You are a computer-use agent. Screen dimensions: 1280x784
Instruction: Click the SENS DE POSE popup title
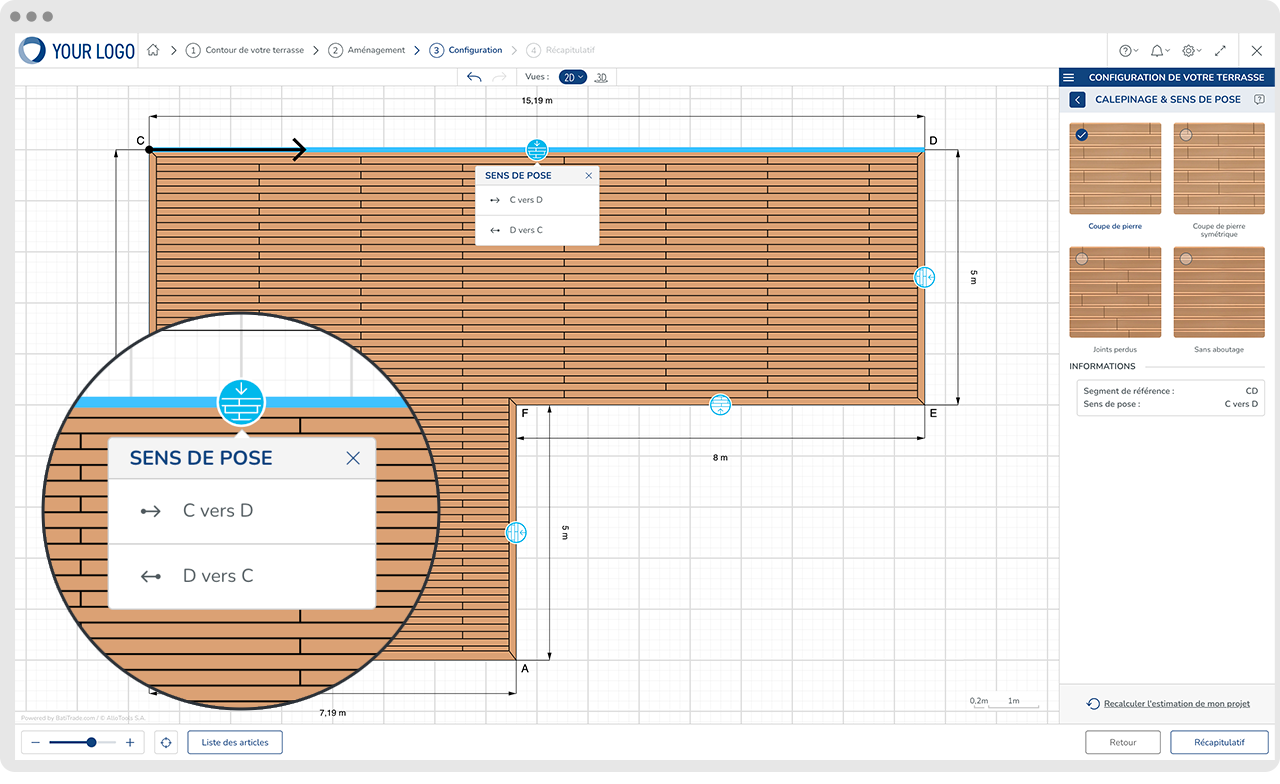point(518,175)
